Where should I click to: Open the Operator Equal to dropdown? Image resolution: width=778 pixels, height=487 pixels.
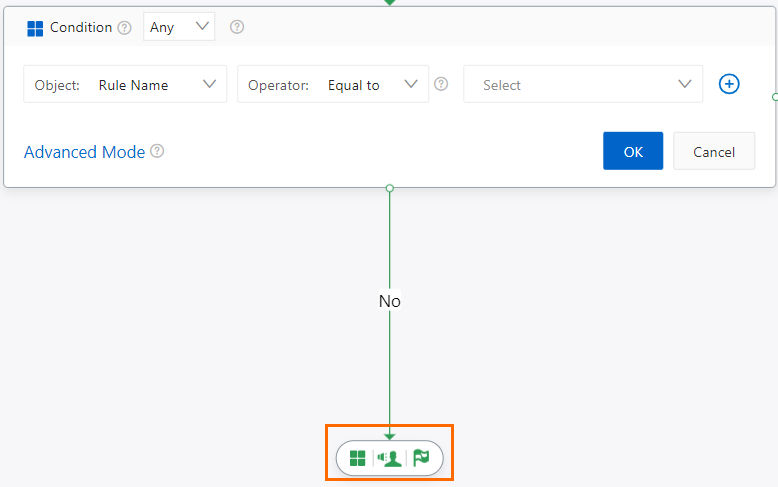[333, 84]
